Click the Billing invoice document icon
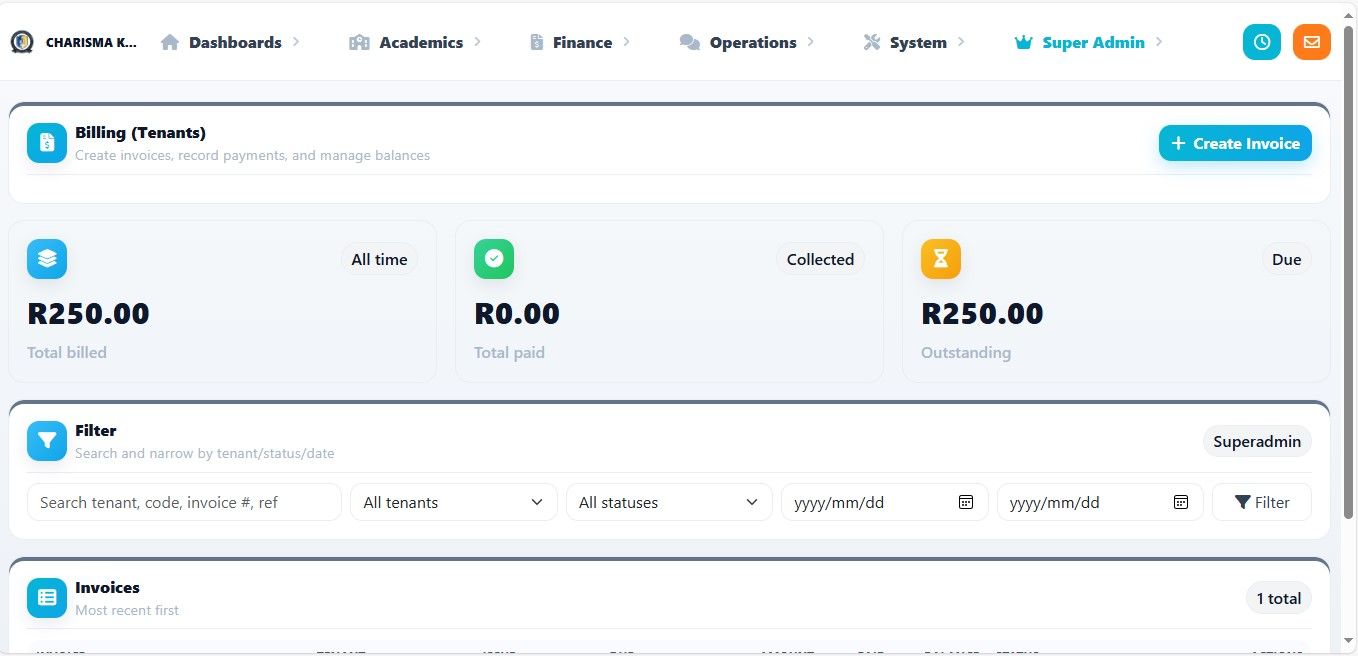This screenshot has width=1358, height=656. tap(47, 143)
